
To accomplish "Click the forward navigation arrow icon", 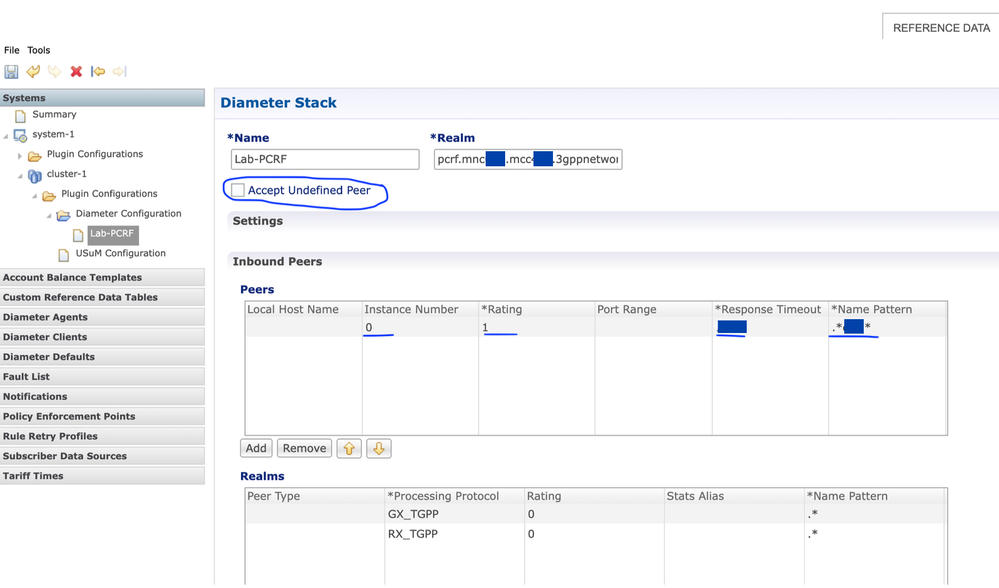I will click(120, 71).
